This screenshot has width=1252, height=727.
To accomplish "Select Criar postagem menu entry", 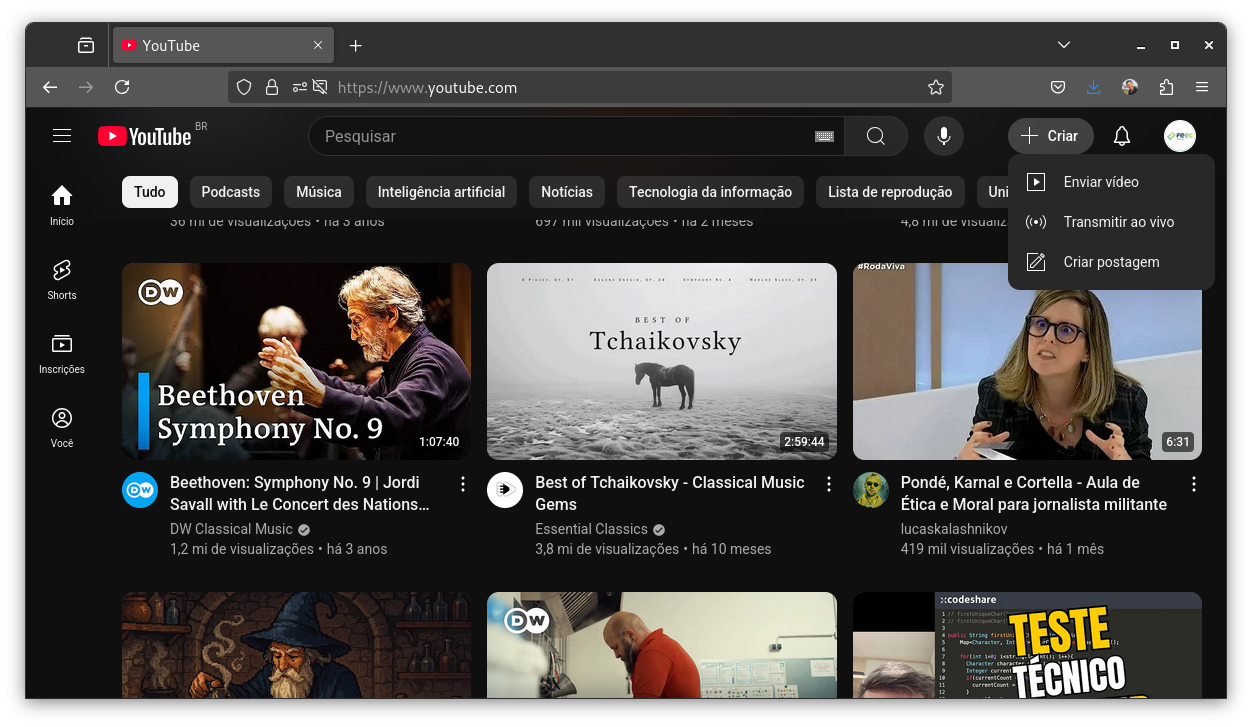I will [1111, 262].
